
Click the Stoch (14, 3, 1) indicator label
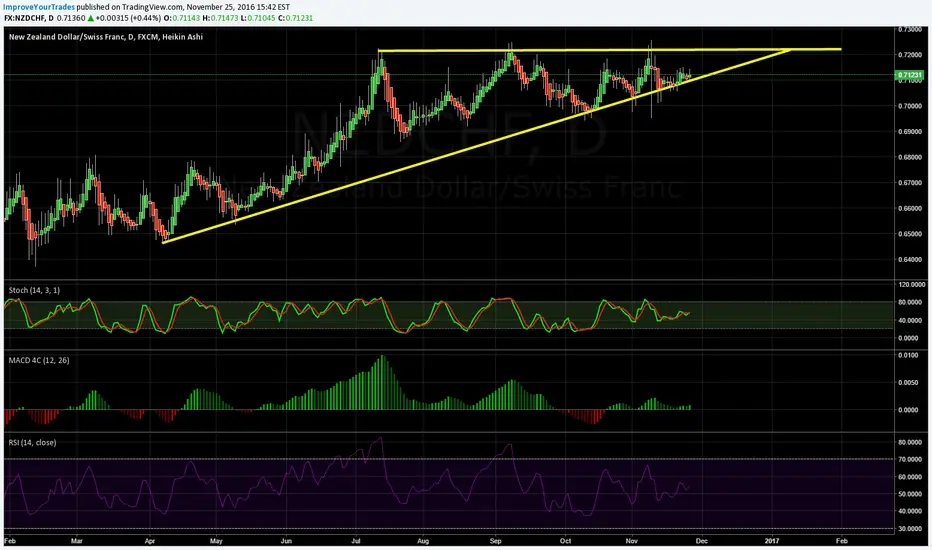click(34, 290)
